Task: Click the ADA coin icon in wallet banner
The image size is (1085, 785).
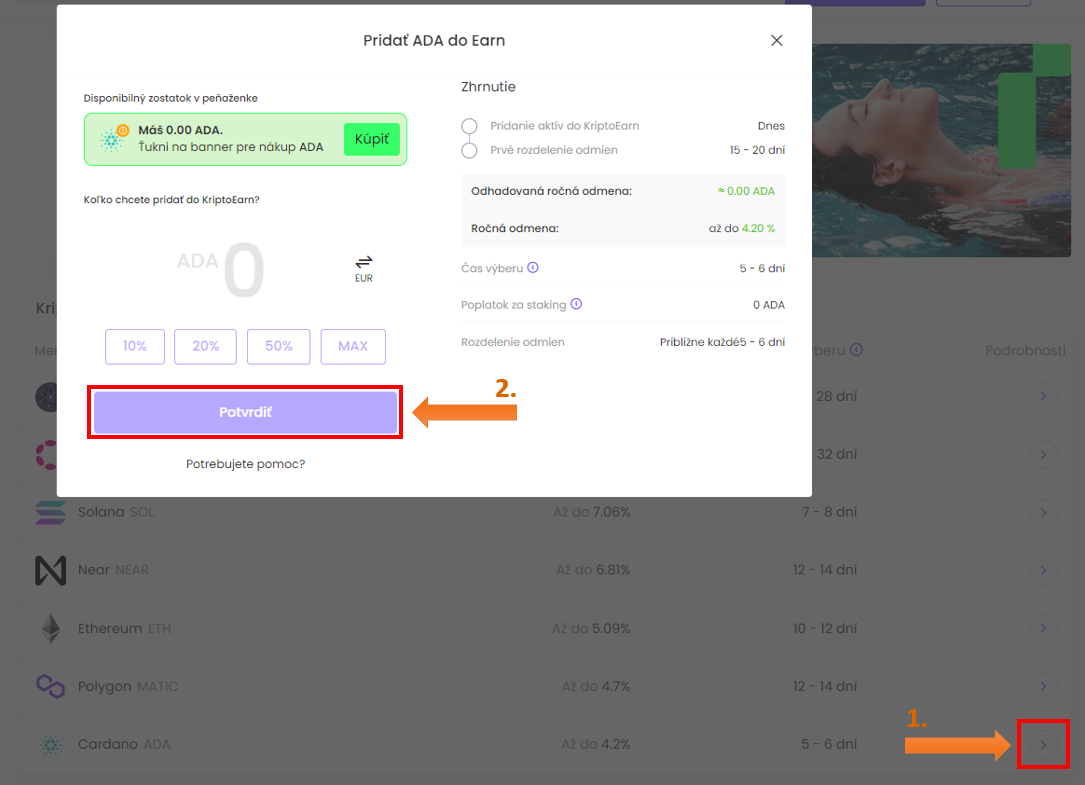Action: (113, 139)
